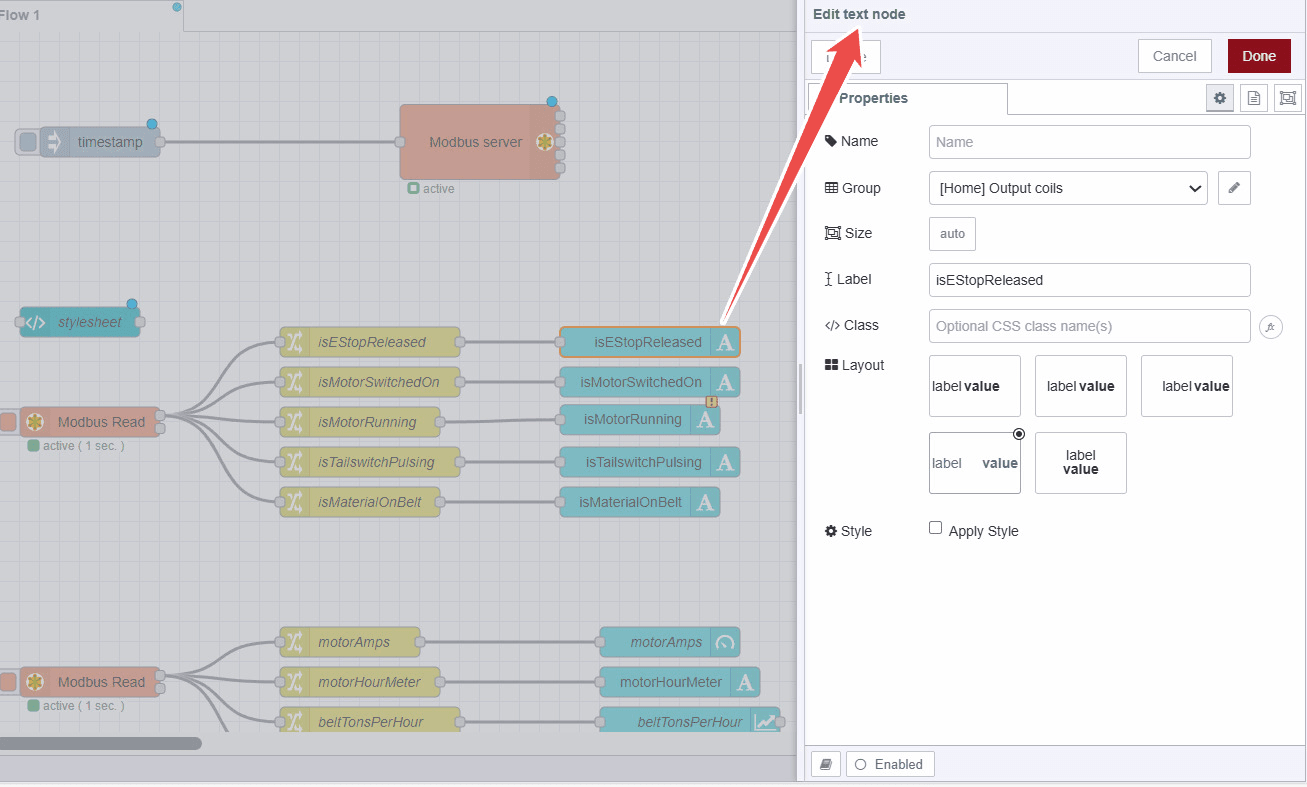Screen dimensions: 1307x787
Task: Select the Properties tab
Action: click(873, 97)
